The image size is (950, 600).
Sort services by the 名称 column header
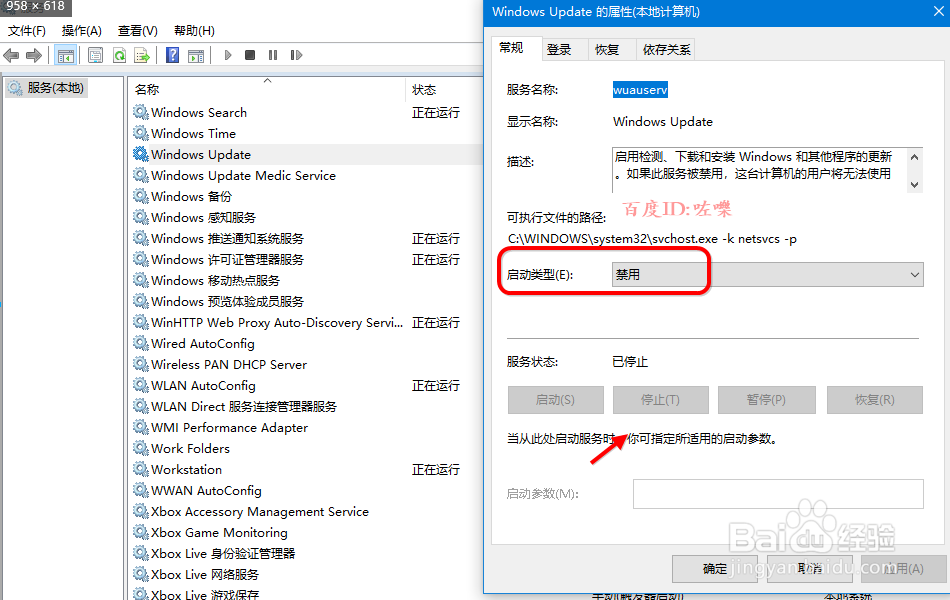267,90
